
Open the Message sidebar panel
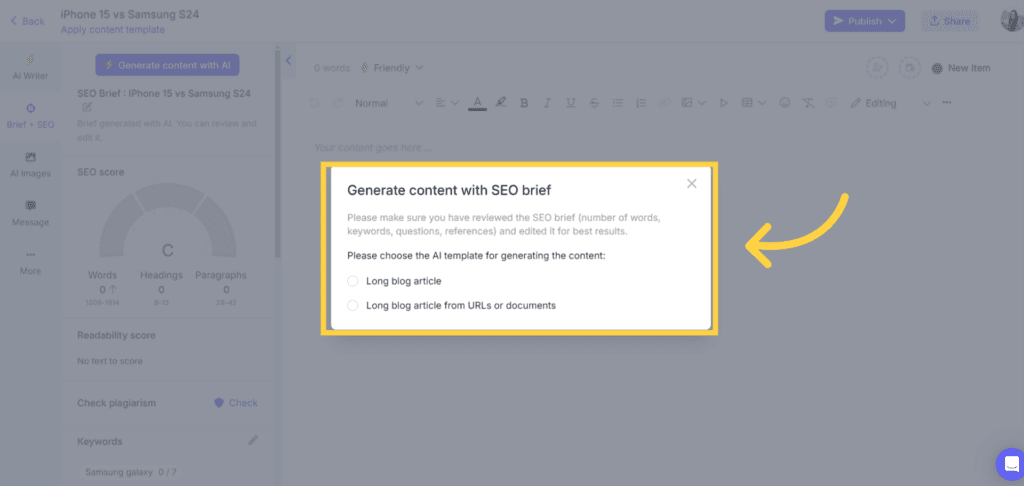pyautogui.click(x=31, y=214)
